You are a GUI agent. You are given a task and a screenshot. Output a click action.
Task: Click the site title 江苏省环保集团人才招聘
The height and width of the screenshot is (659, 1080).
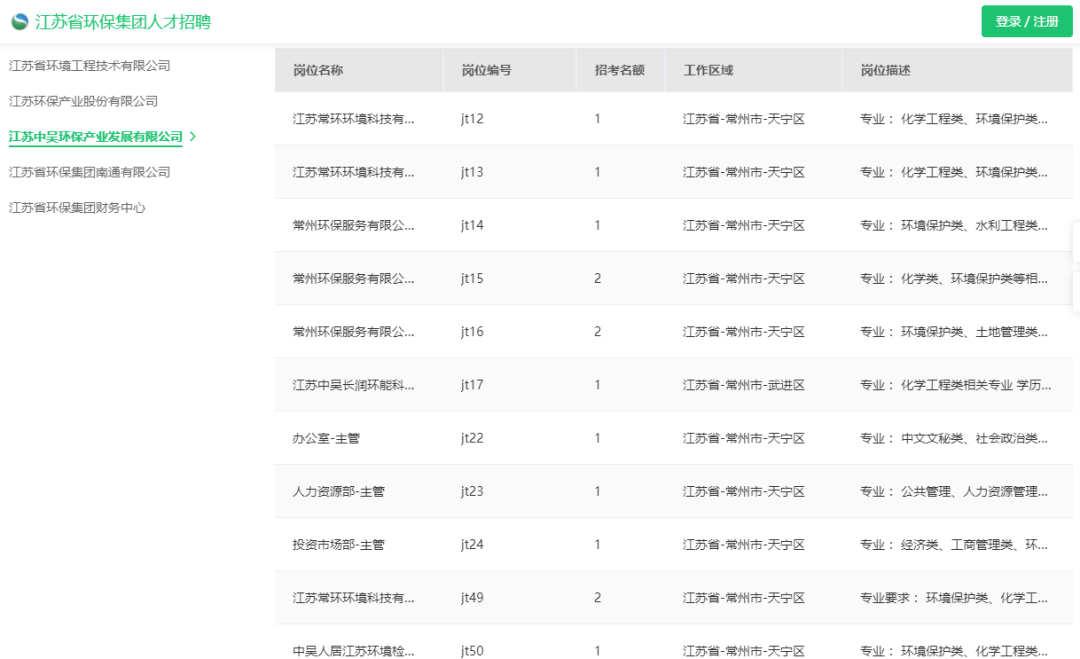coord(123,22)
